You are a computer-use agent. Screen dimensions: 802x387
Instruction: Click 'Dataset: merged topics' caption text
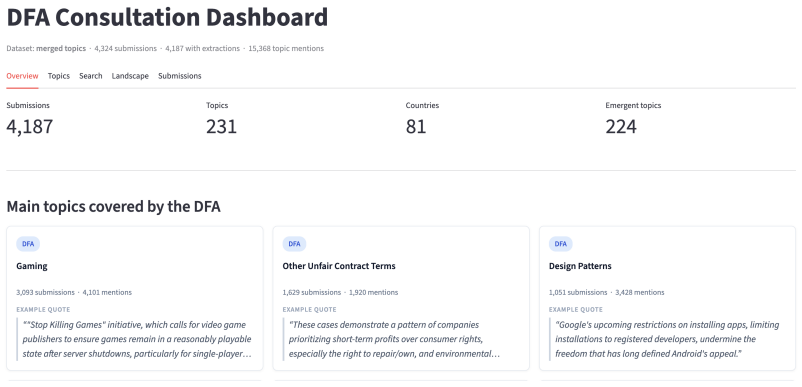coord(46,49)
